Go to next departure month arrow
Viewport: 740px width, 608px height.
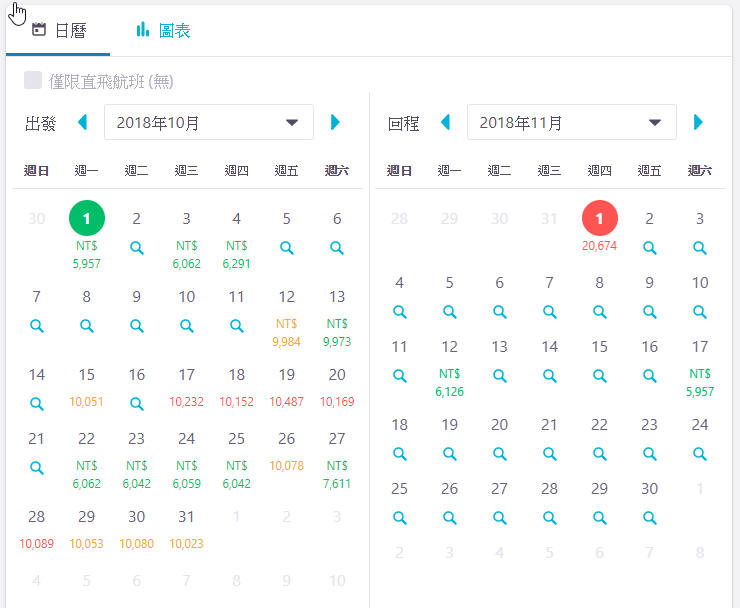point(336,122)
